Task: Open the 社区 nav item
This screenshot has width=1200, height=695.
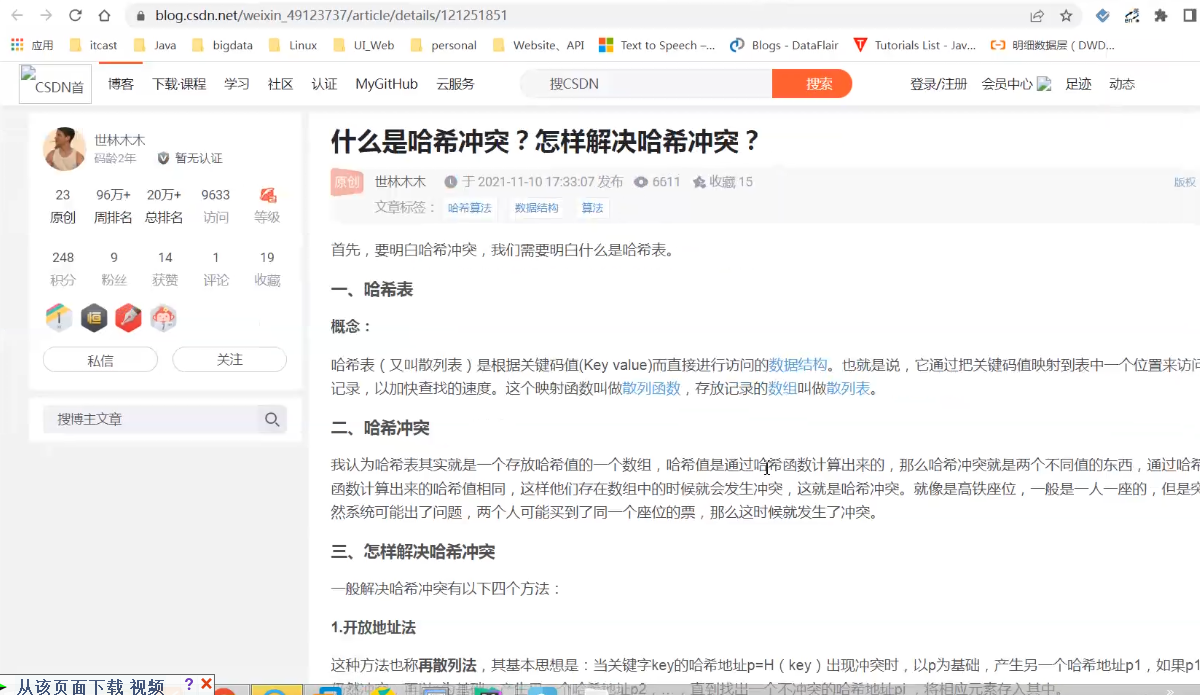Action: click(x=281, y=84)
